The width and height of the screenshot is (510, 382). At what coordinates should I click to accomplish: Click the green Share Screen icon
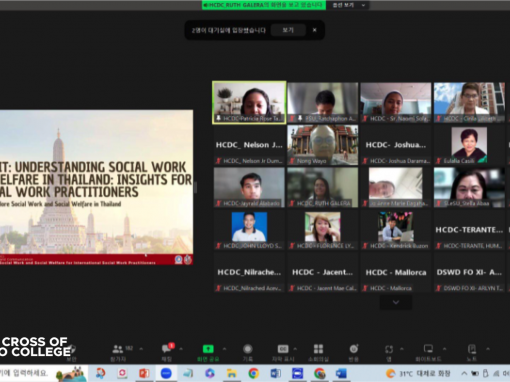[x=208, y=349]
